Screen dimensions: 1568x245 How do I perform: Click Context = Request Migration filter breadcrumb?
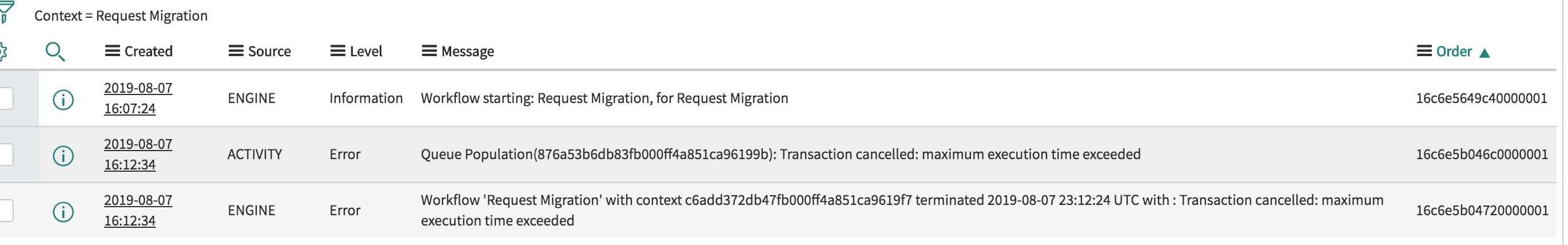pos(121,16)
